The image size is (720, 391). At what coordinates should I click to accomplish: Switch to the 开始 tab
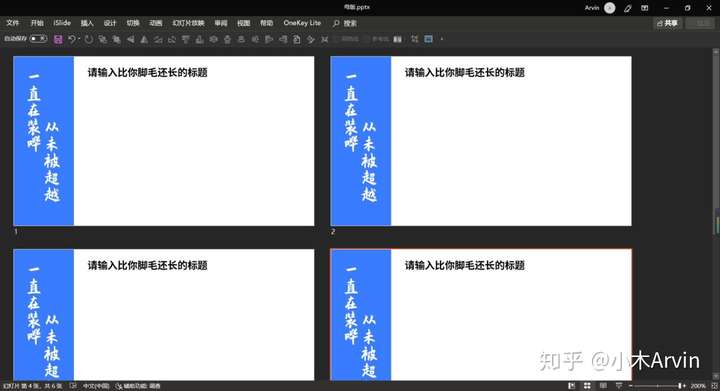[37, 23]
